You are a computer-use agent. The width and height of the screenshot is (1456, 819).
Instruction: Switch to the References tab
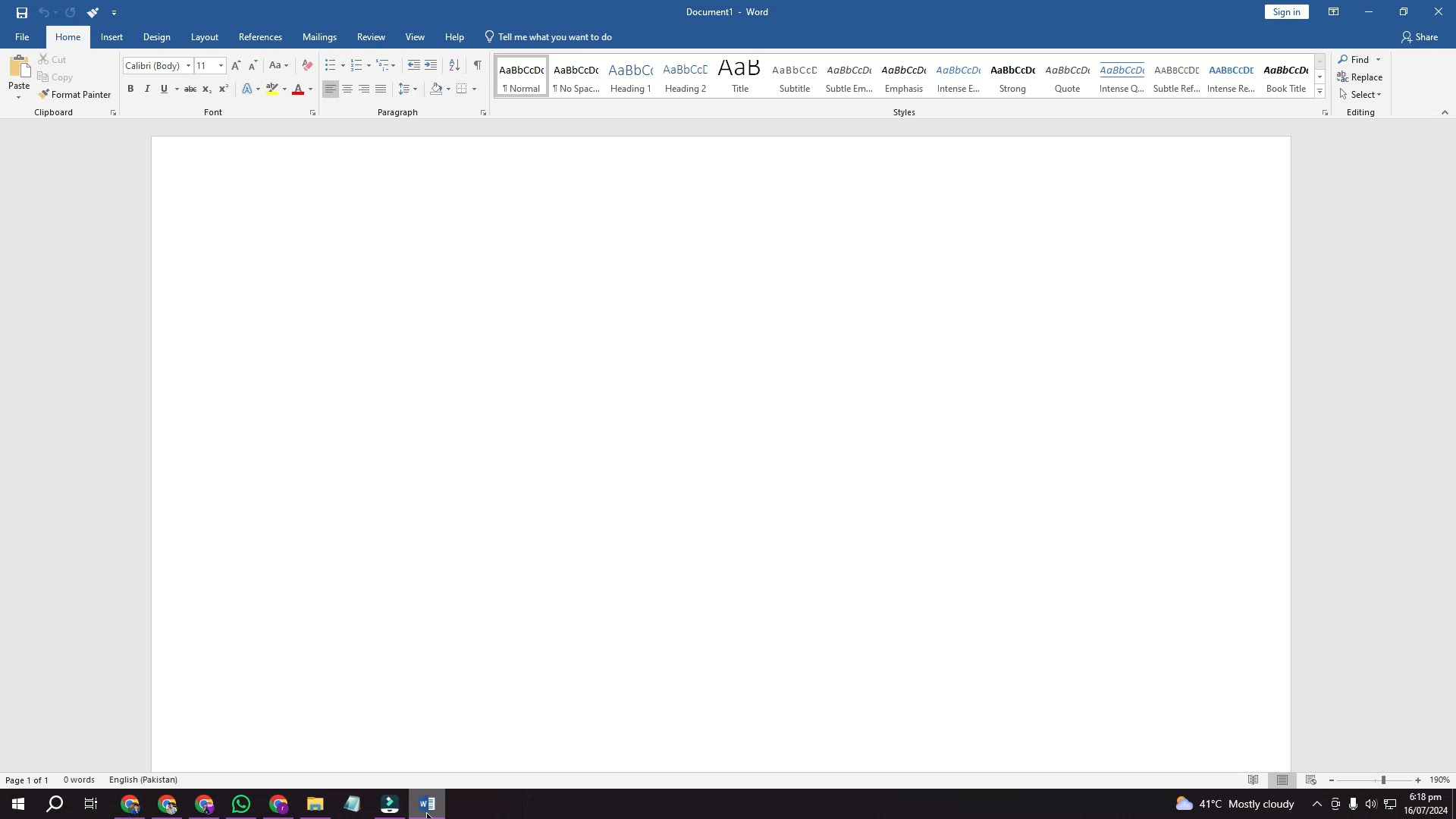[260, 37]
